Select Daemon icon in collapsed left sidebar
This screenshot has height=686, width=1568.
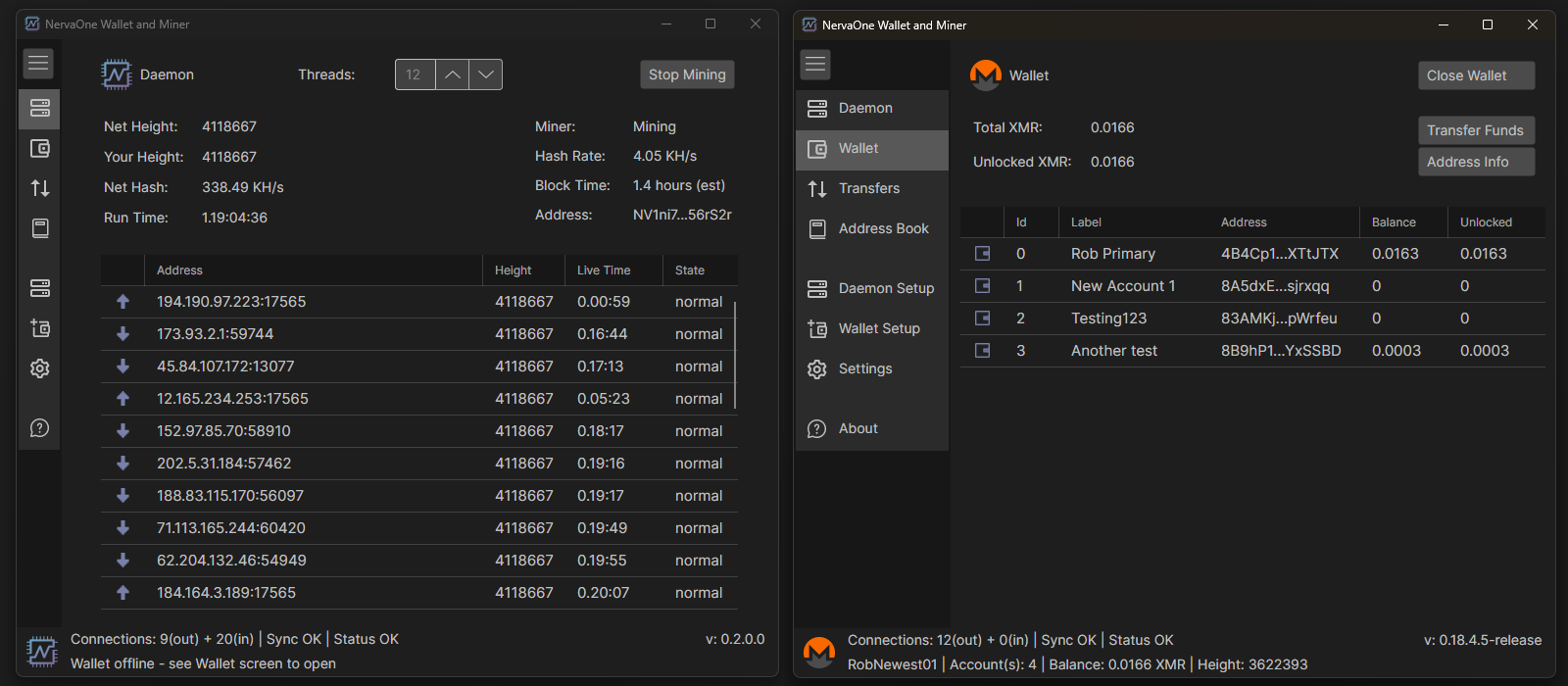39,109
